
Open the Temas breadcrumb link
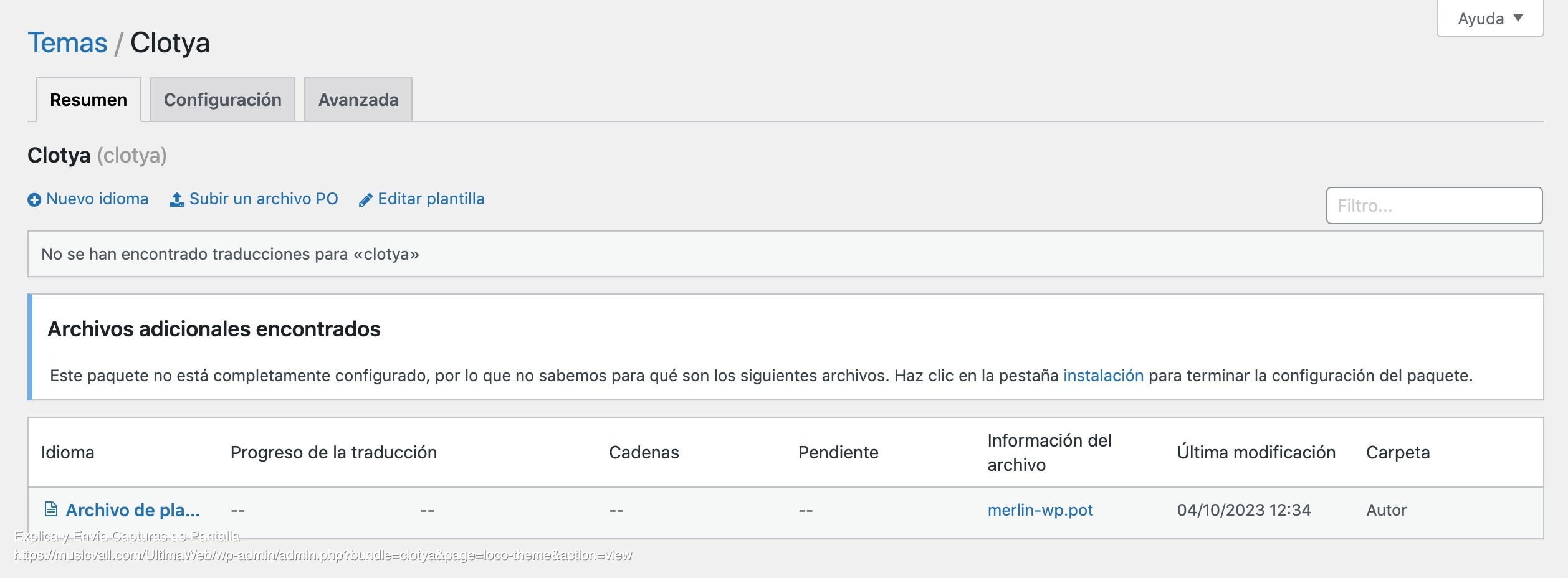67,43
